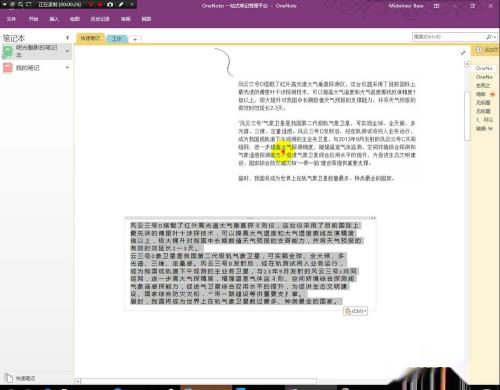
Task: Click the paragraph beginning 届时，我国
Action: point(316,179)
